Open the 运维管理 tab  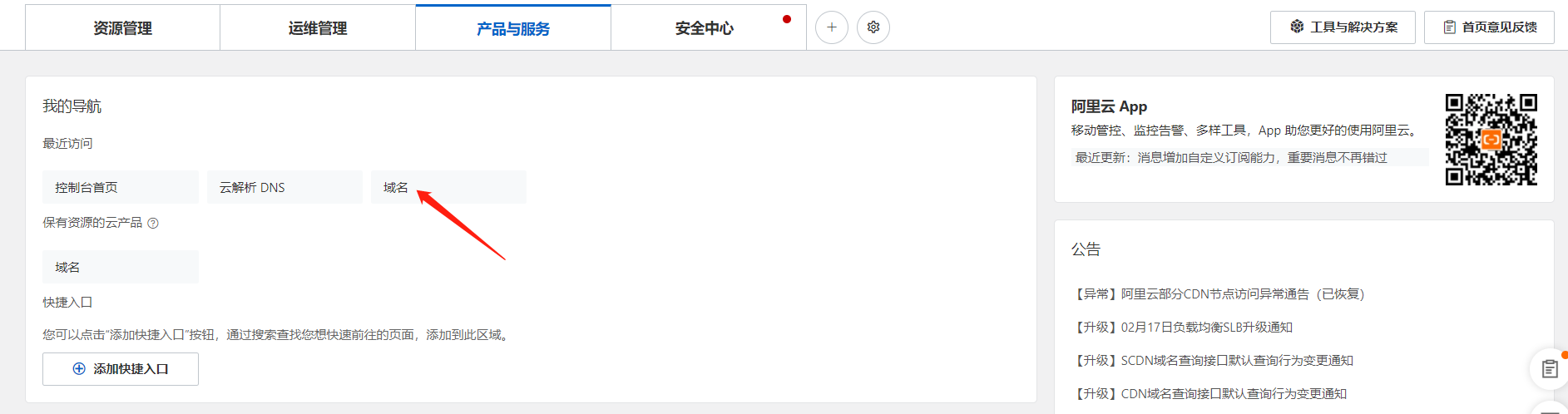[x=318, y=28]
